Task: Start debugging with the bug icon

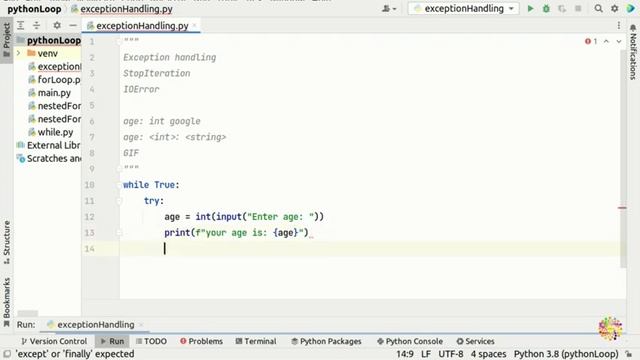Action: pyautogui.click(x=546, y=9)
